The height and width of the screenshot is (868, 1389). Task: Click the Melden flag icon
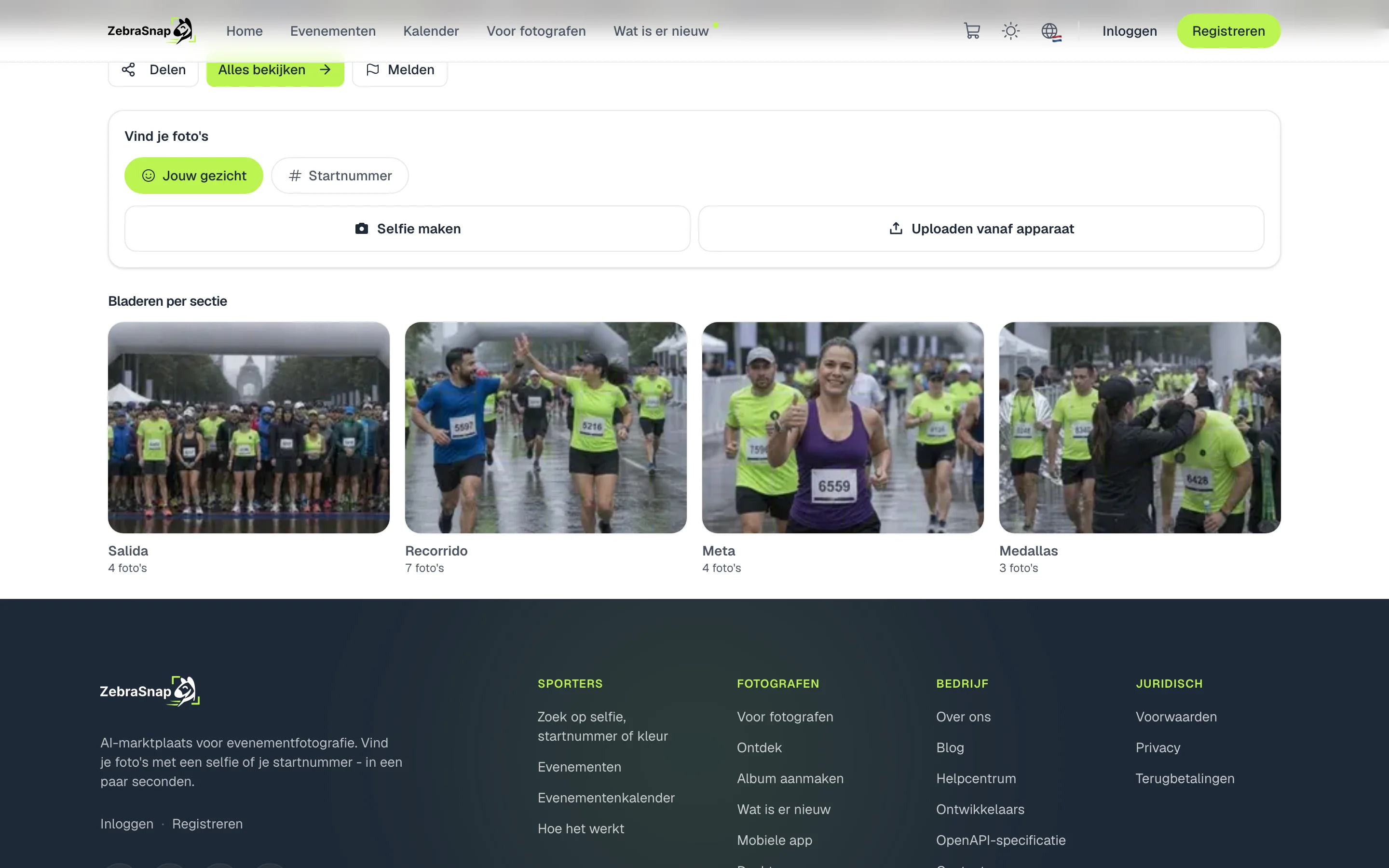pos(372,69)
